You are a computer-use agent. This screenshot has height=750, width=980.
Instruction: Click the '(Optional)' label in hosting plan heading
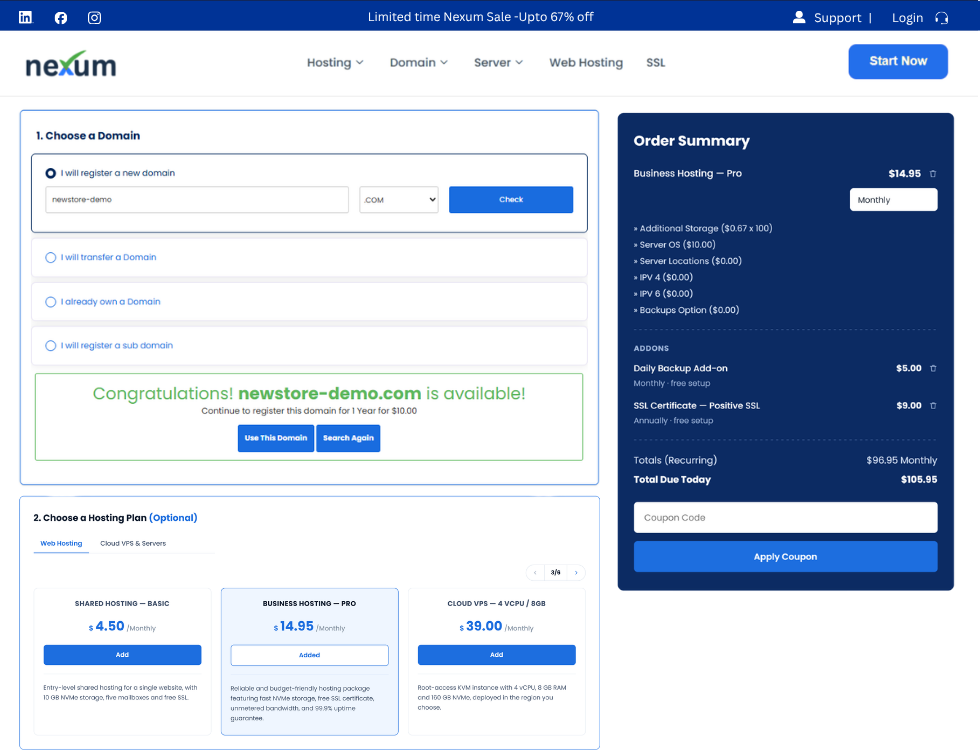tap(173, 518)
